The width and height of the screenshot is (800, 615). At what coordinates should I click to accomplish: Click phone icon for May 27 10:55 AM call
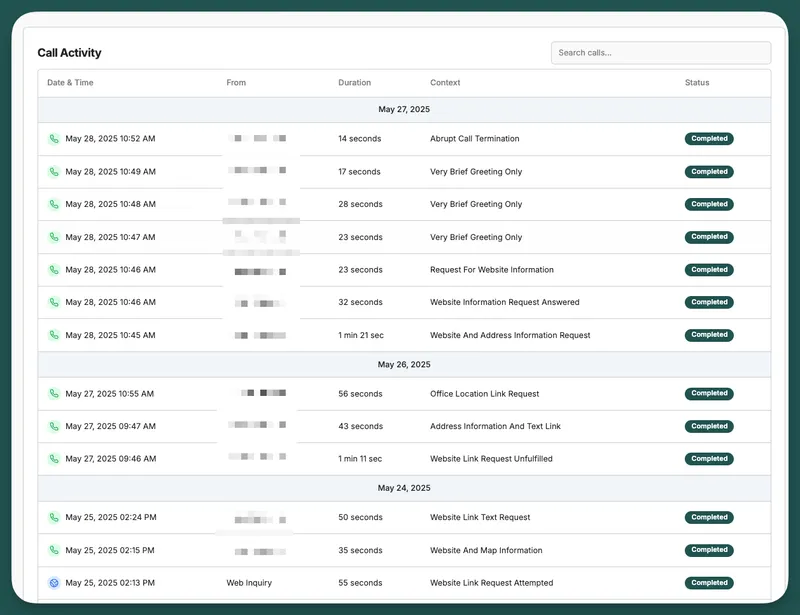coord(54,393)
